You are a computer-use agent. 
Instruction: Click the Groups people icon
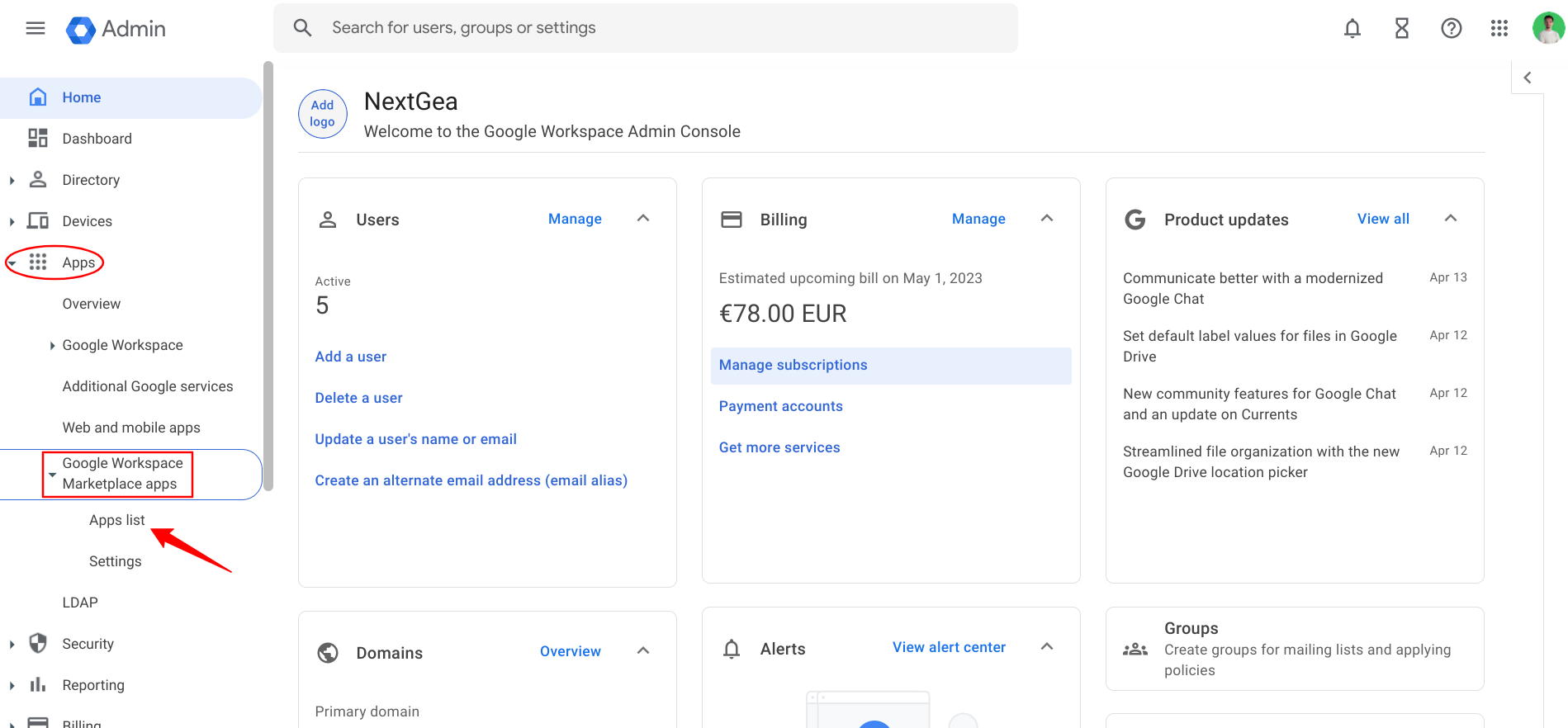click(1135, 650)
